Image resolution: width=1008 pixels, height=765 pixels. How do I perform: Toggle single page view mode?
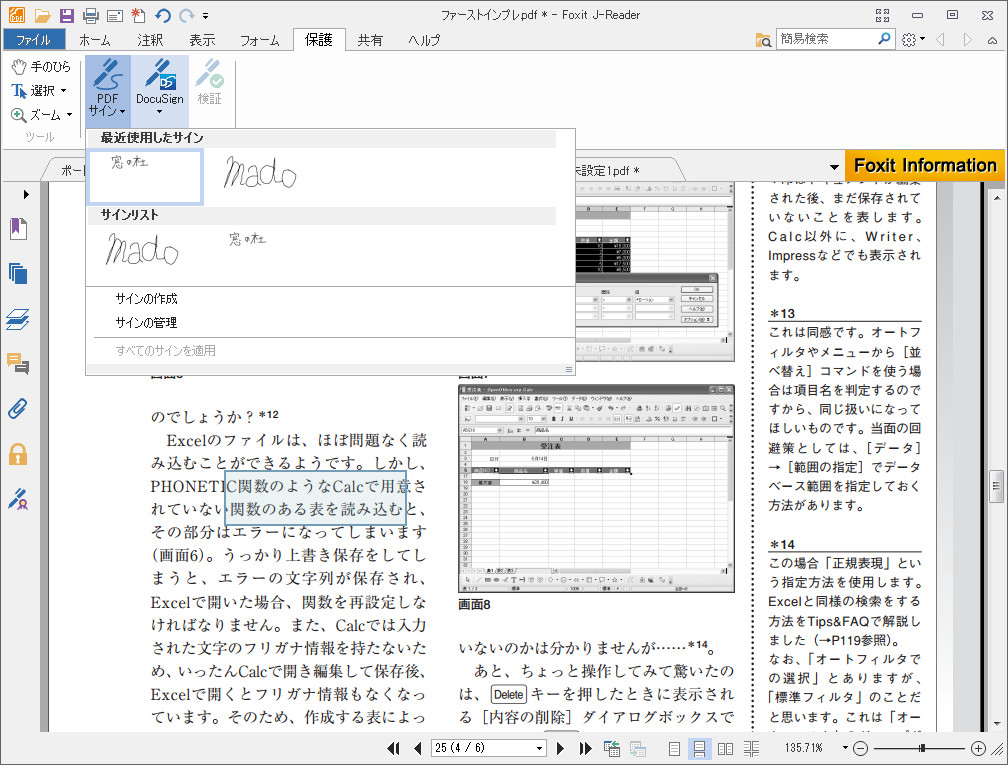(675, 748)
